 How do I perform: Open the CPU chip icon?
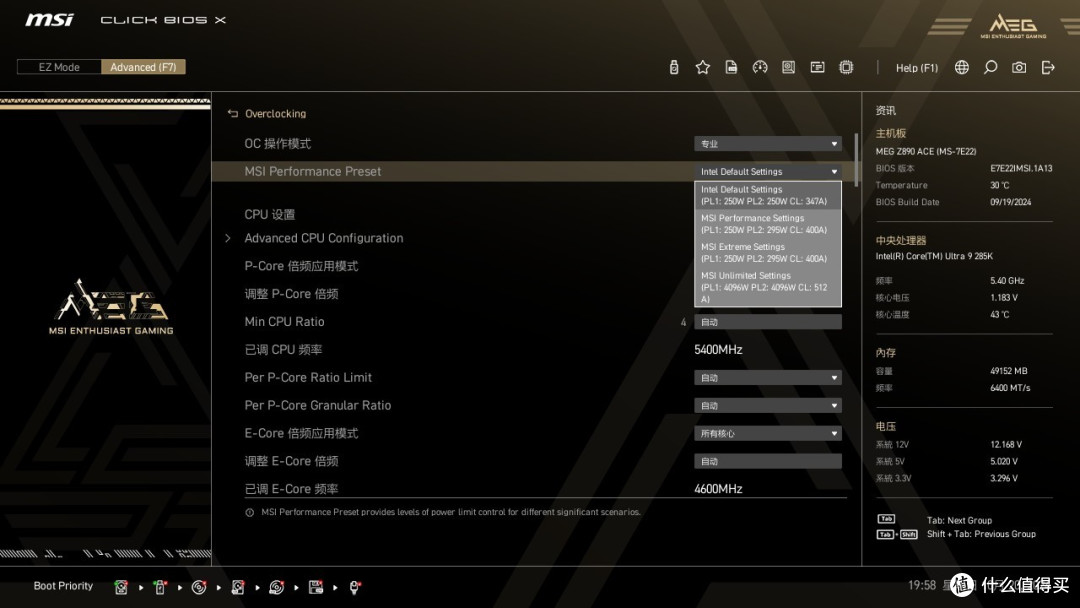pyautogui.click(x=847, y=67)
